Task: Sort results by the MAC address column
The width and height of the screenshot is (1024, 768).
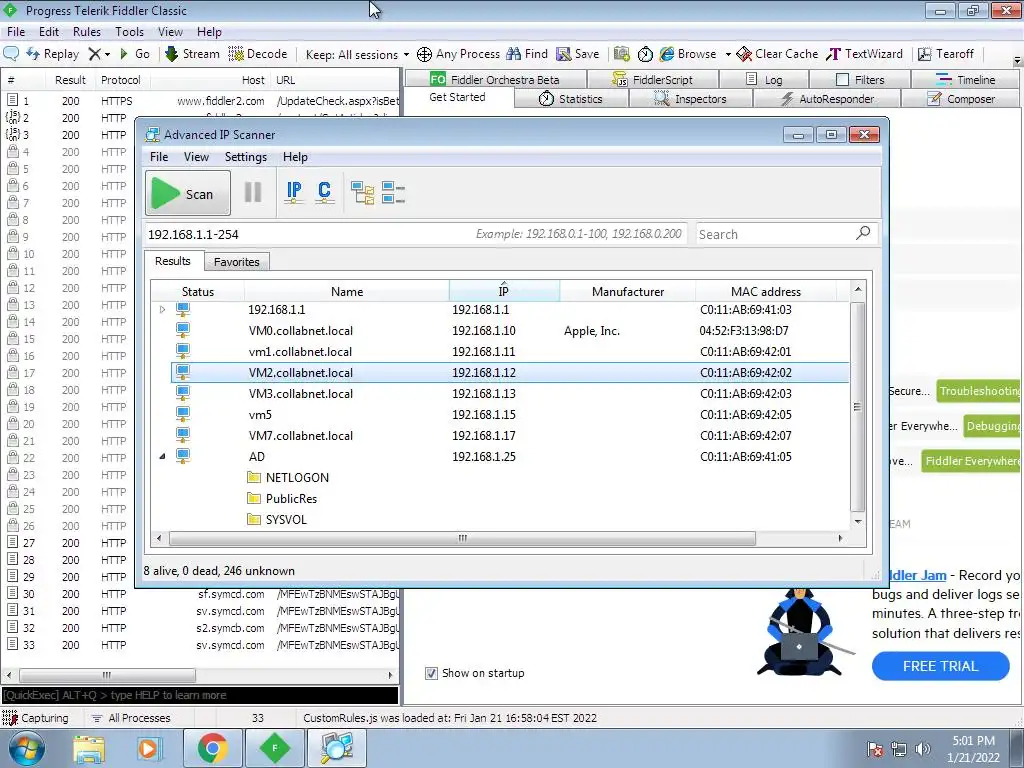Action: [765, 291]
